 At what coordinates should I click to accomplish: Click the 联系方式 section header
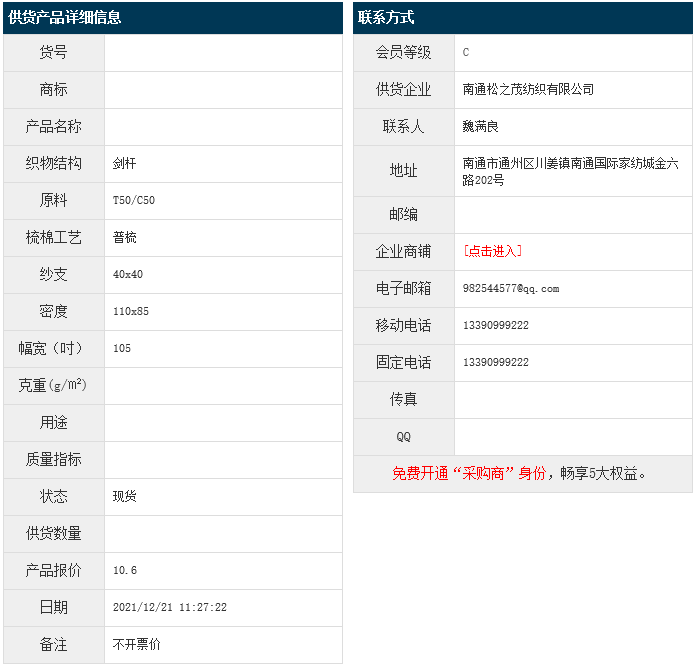386,17
